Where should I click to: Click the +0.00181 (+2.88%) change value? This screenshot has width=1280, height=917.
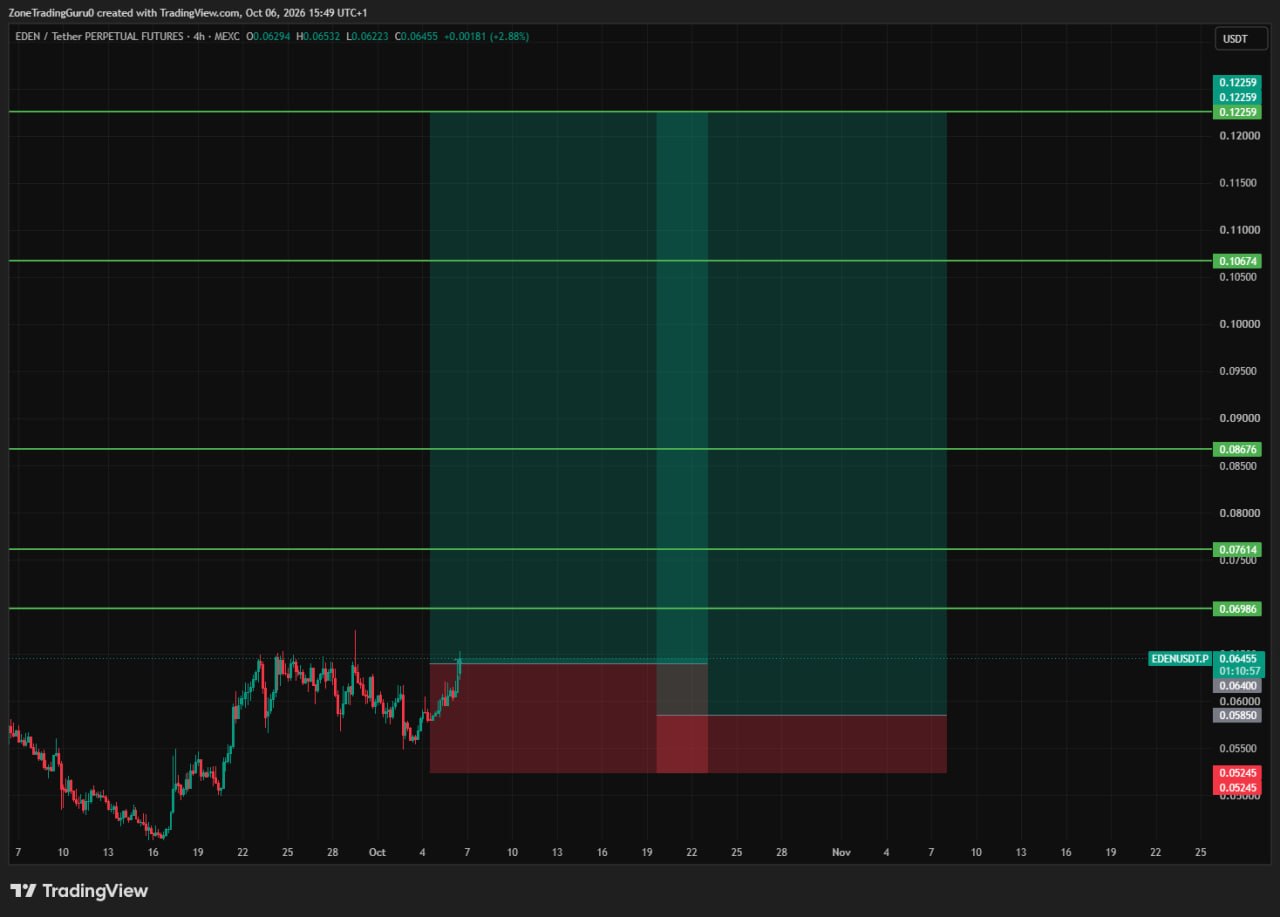click(489, 36)
